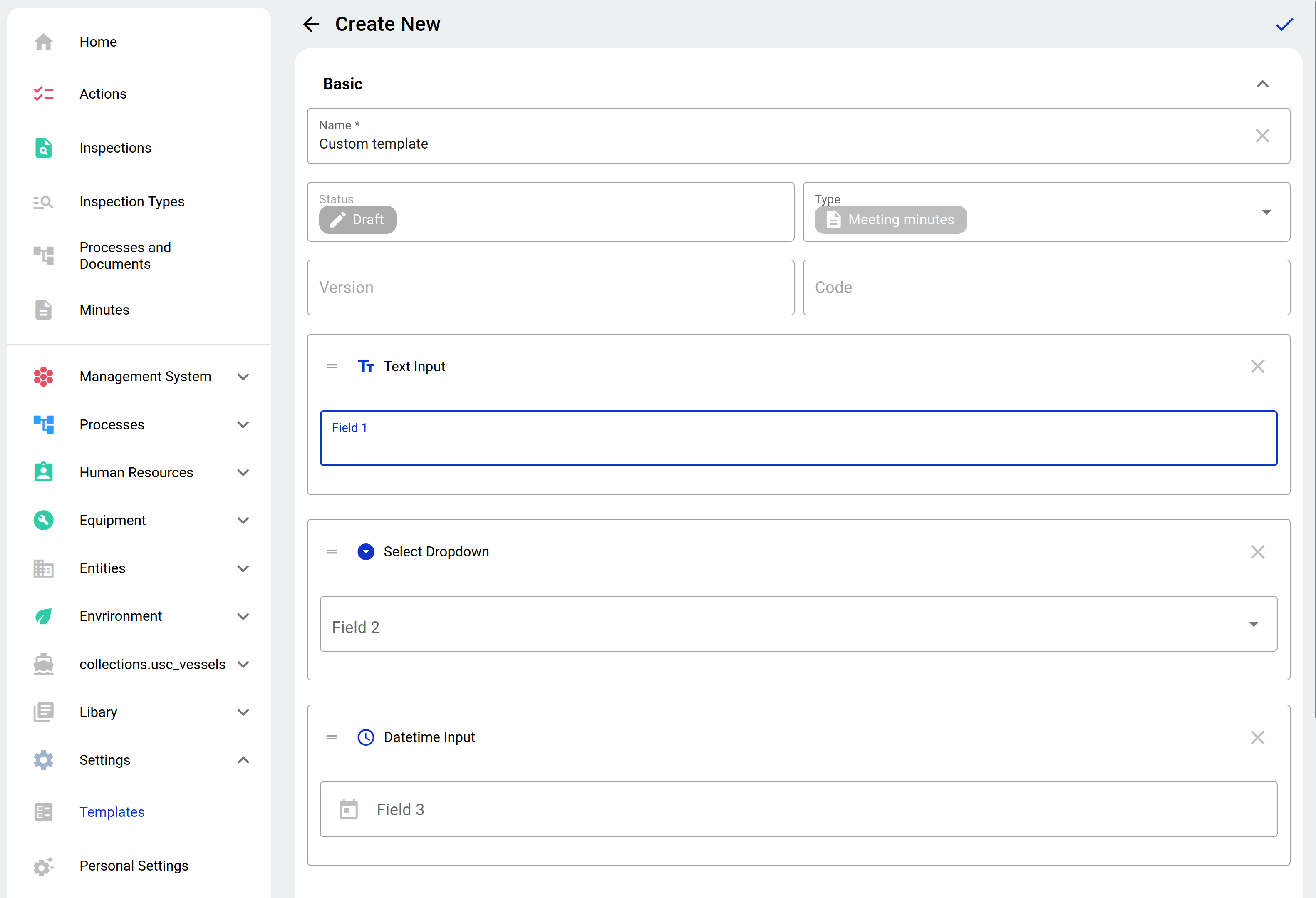The image size is (1316, 898).
Task: Click the blue confirm checkmark icon
Action: [1284, 25]
